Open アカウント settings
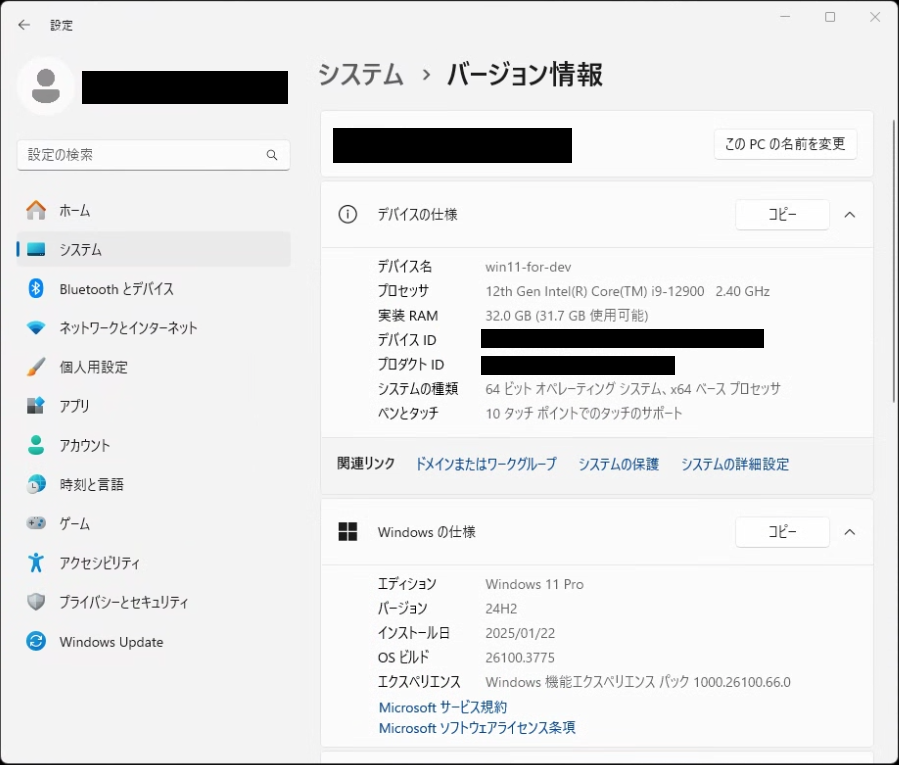This screenshot has height=765, width=899. (x=154, y=445)
